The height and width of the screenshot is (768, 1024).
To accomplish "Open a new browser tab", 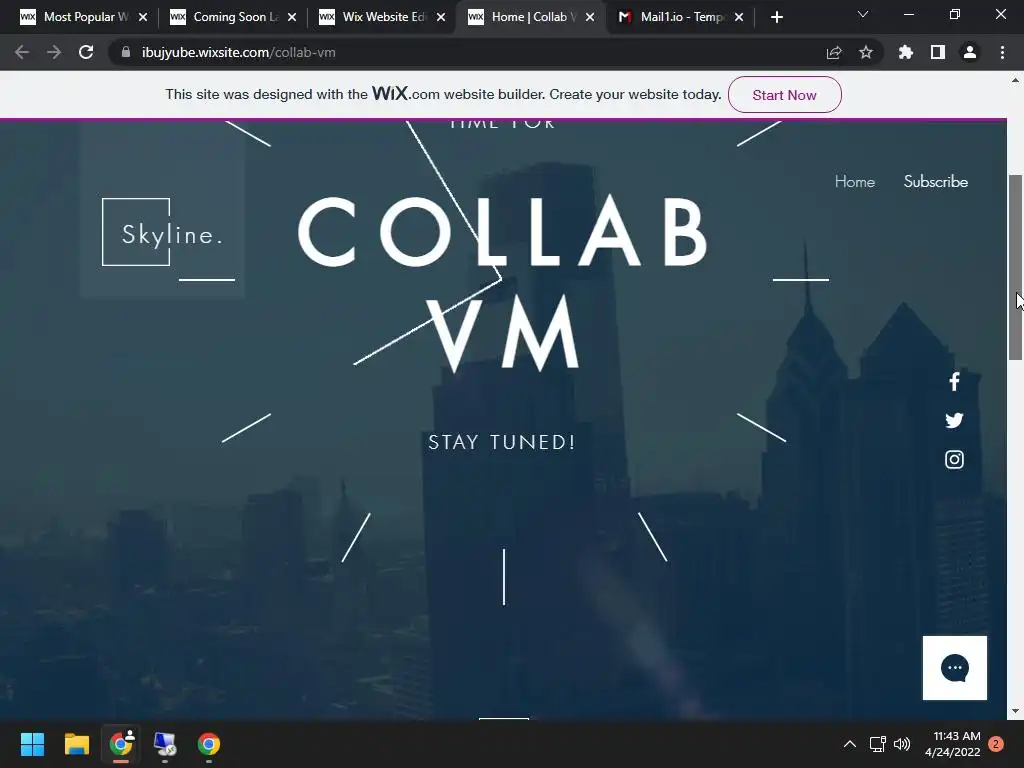I will coord(776,17).
